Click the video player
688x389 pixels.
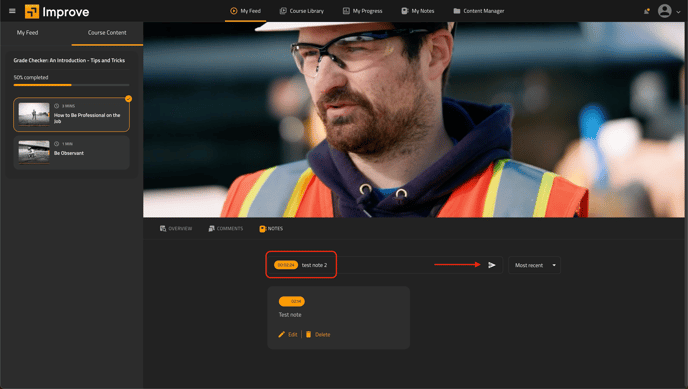click(x=414, y=120)
